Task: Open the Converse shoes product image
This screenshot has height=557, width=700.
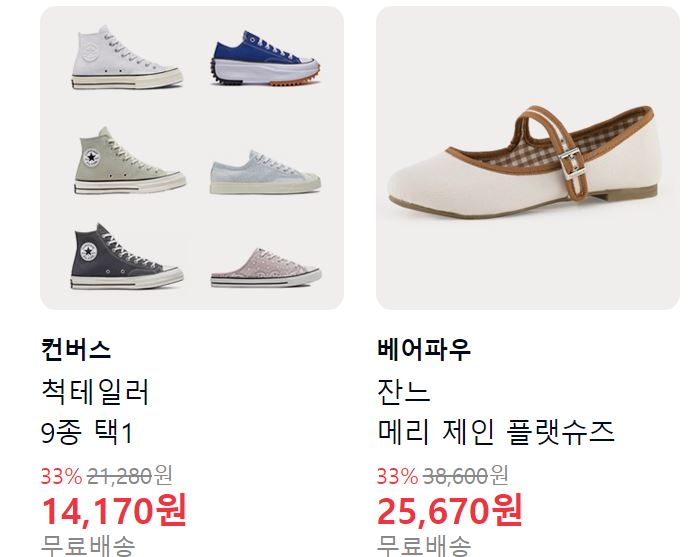Action: pyautogui.click(x=192, y=158)
